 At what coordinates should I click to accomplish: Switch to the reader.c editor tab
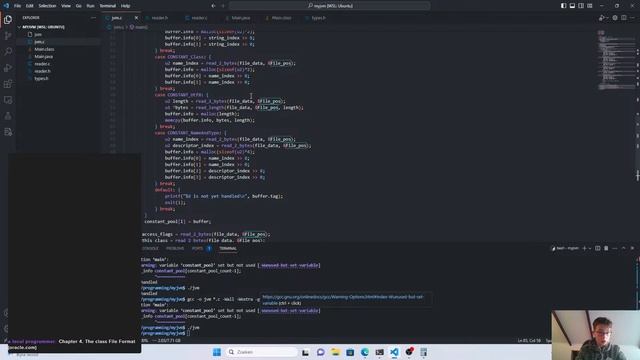point(199,18)
